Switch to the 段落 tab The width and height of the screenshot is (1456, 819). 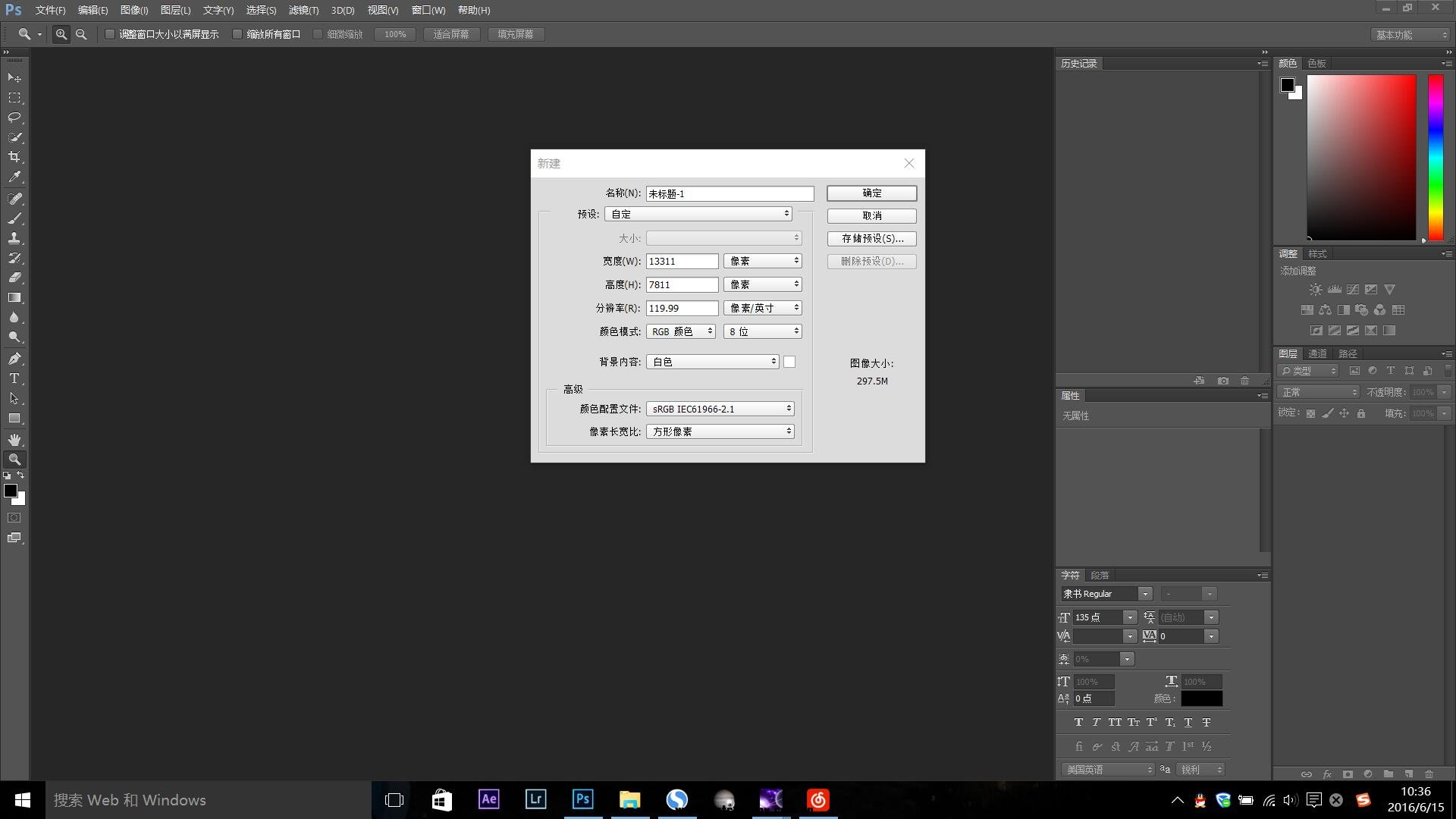pyautogui.click(x=1100, y=575)
